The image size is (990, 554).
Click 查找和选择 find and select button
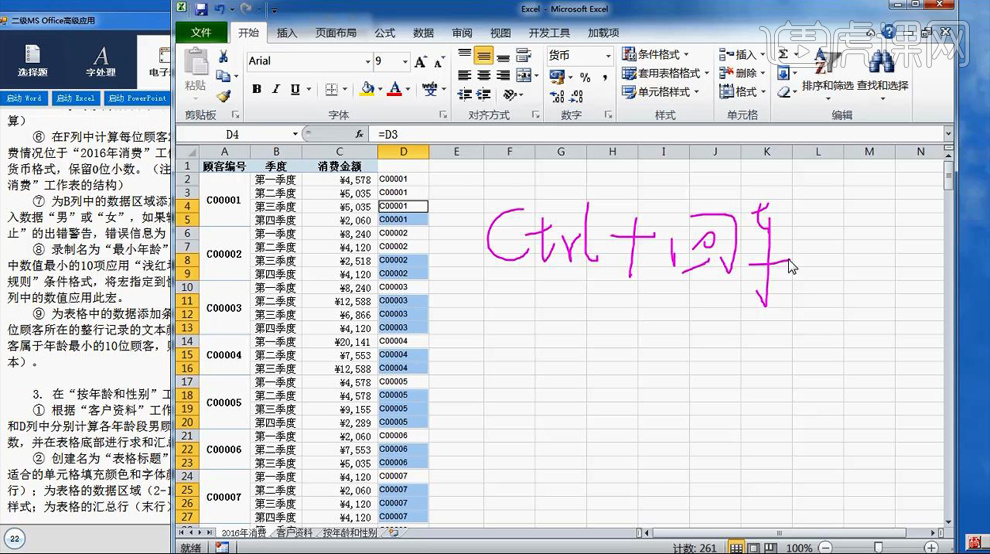point(882,71)
